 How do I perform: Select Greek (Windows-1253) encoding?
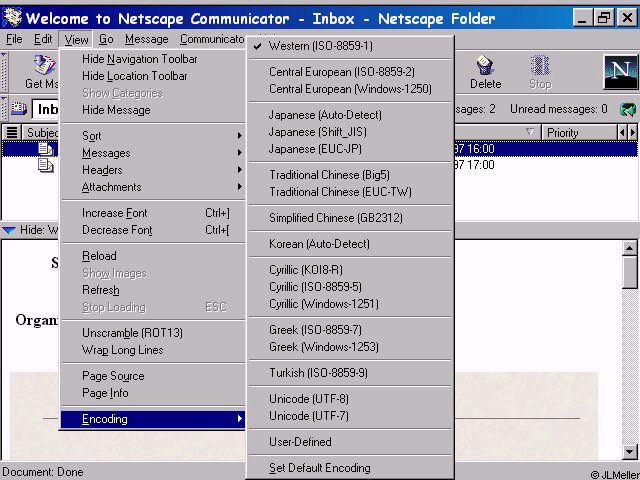pos(351,347)
